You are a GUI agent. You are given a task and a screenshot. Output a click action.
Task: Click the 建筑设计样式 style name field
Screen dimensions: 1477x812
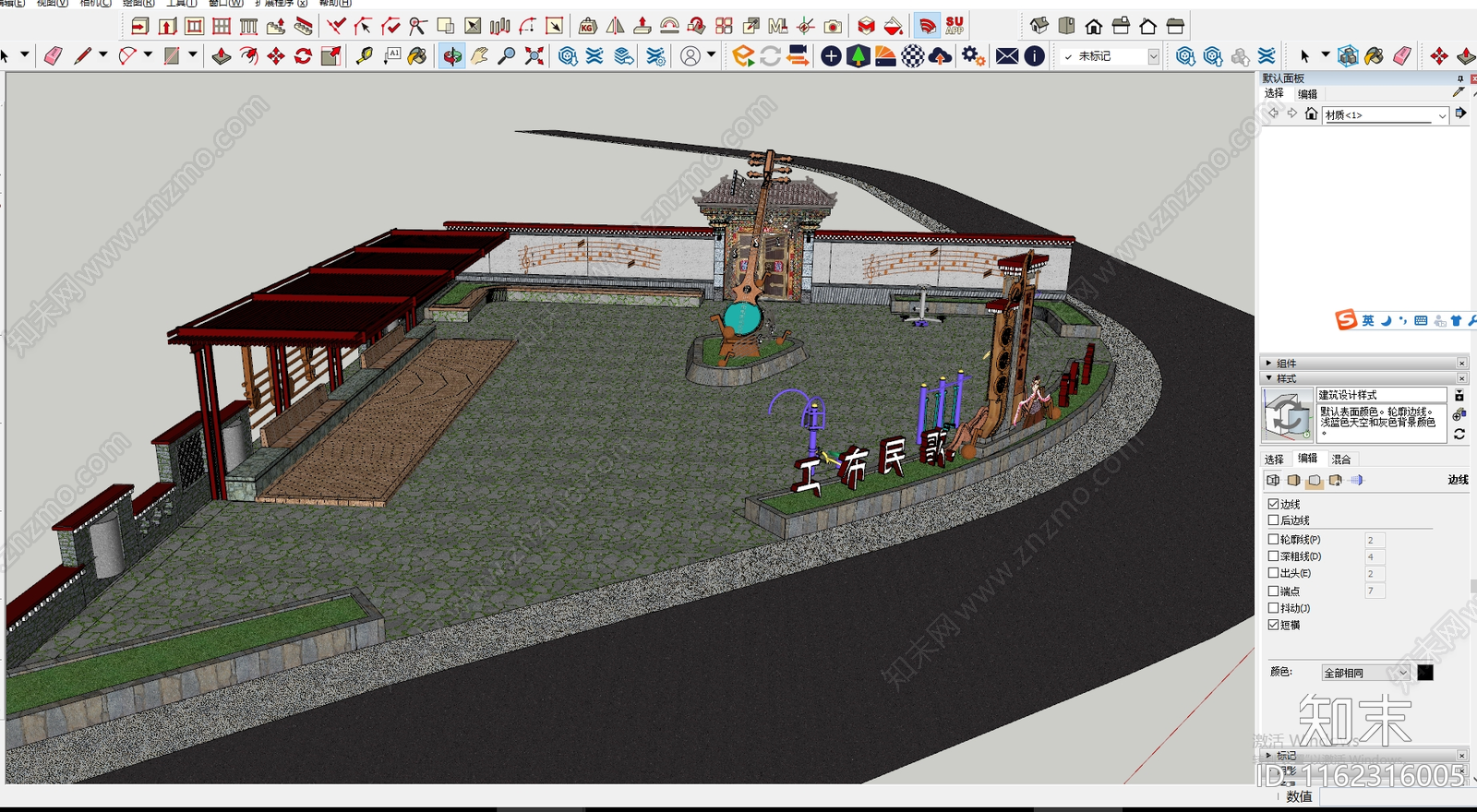coord(1381,395)
